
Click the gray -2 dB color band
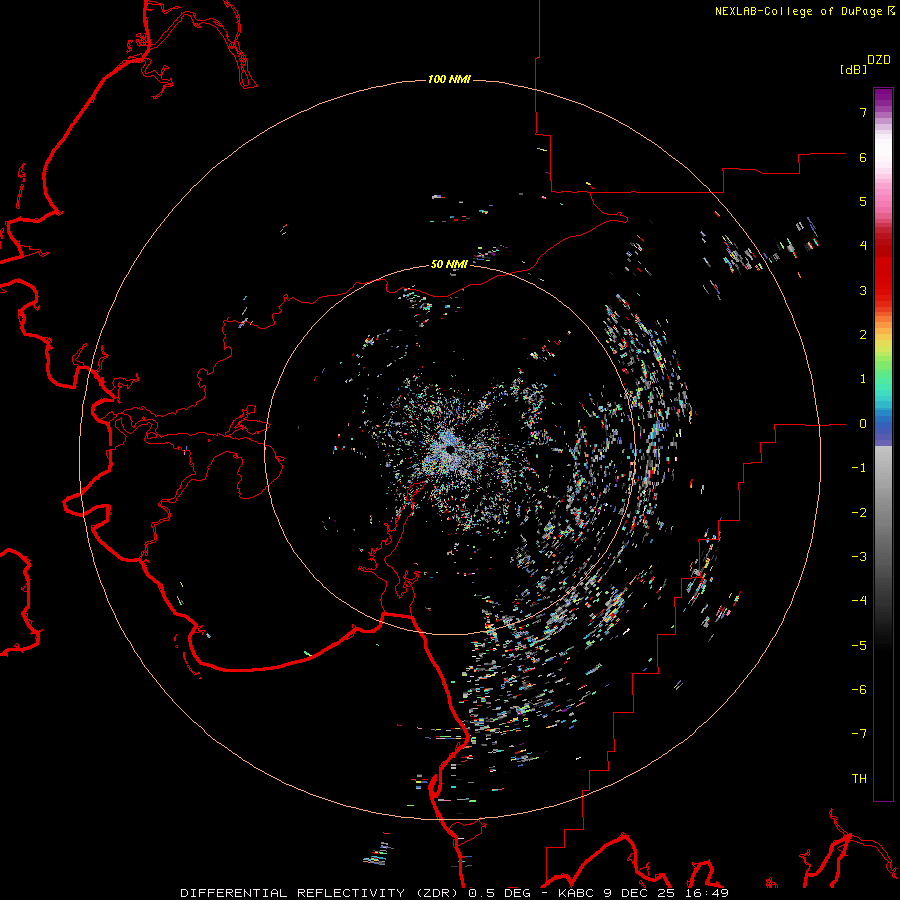click(x=883, y=513)
